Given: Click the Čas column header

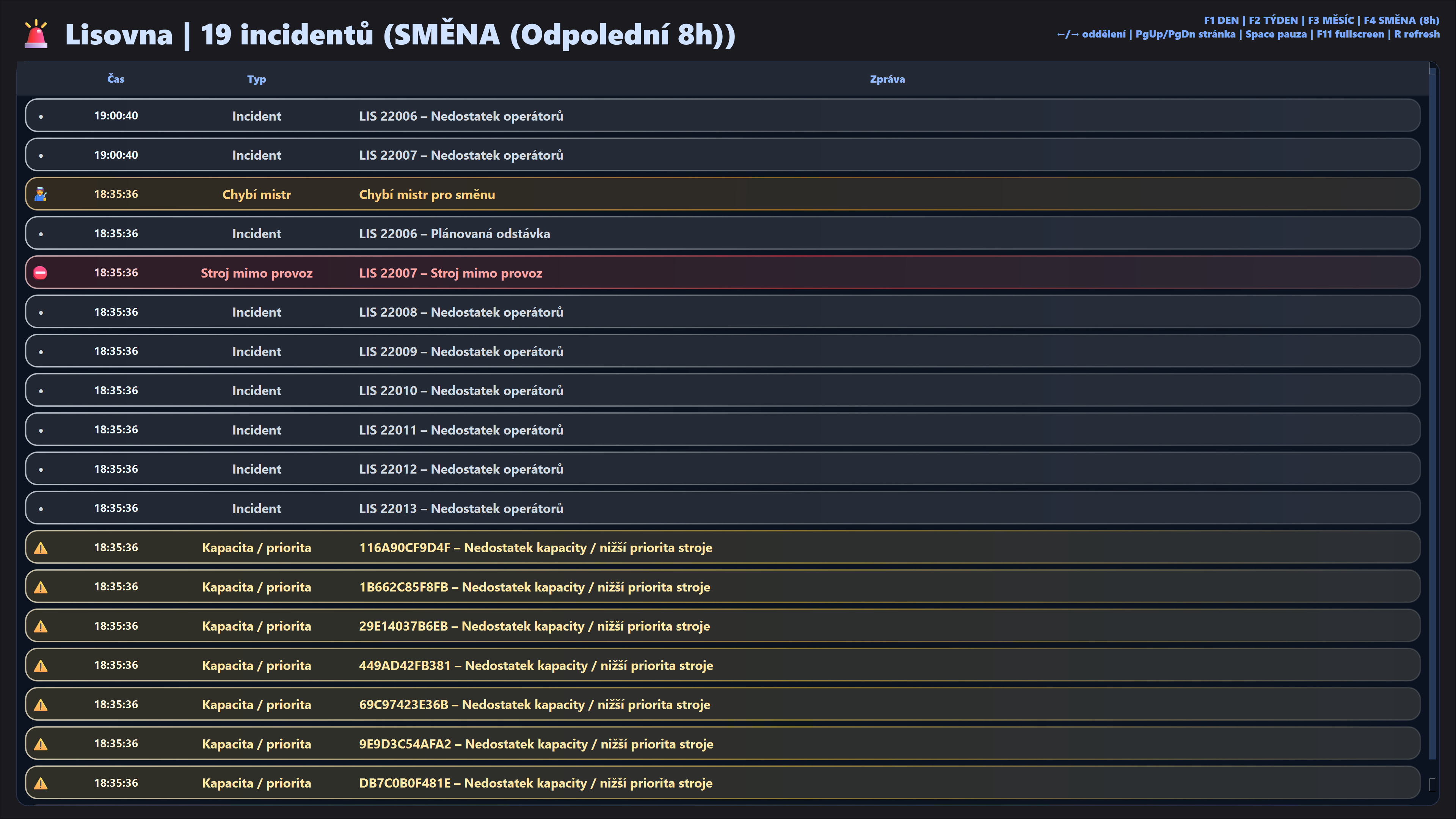Looking at the screenshot, I should (116, 79).
